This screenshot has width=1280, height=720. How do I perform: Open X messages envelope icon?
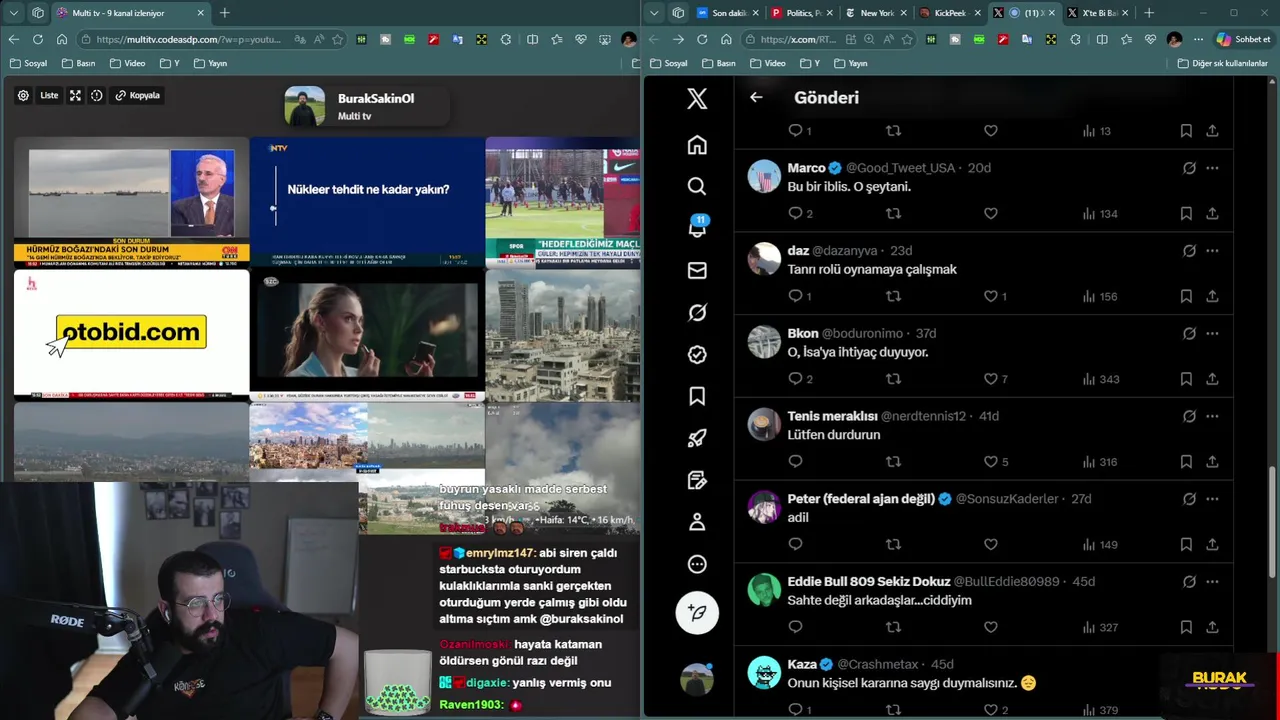point(697,270)
